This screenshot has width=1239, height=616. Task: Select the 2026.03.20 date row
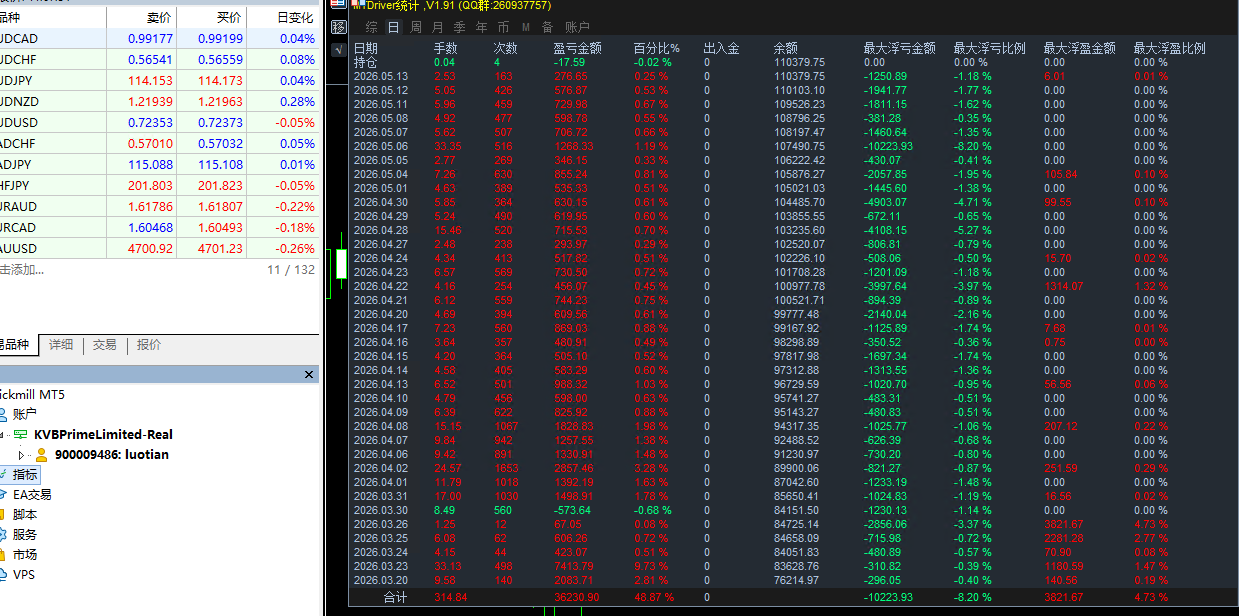[381, 580]
